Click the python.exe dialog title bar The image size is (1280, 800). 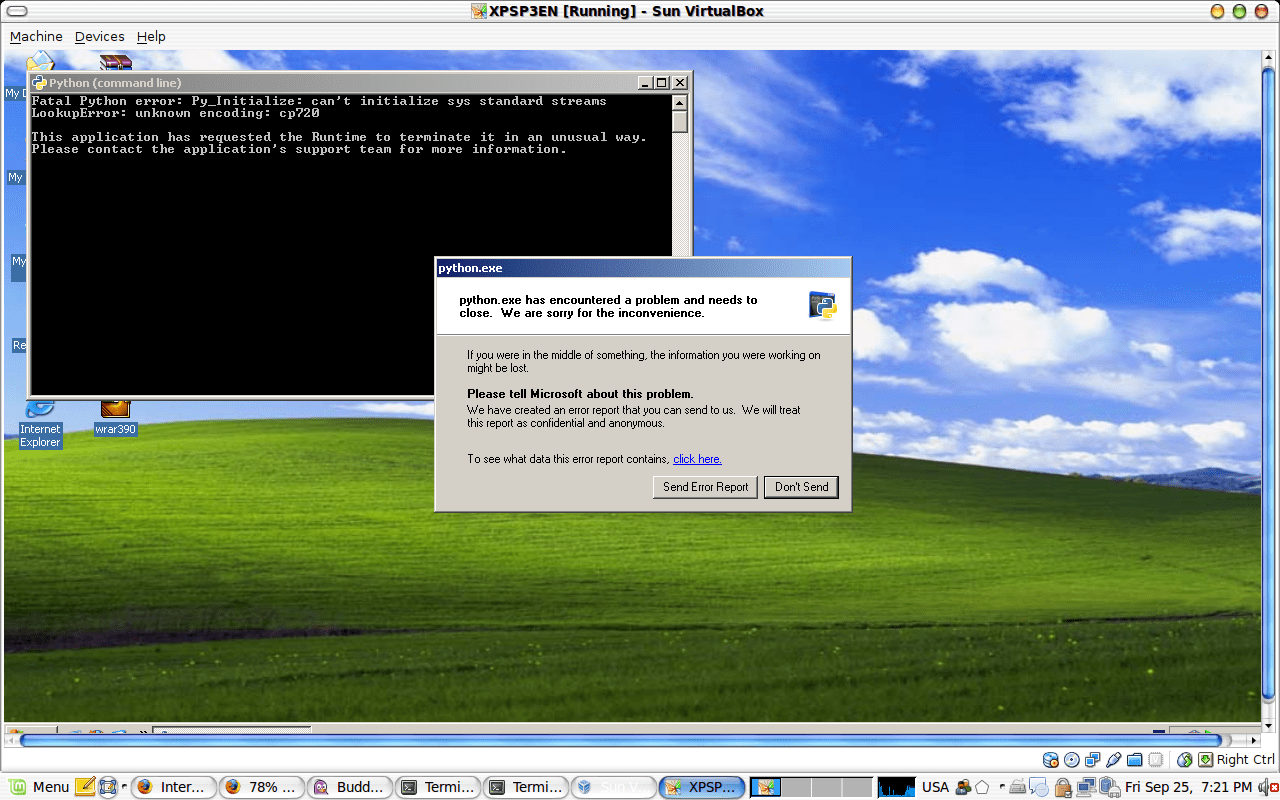[643, 268]
